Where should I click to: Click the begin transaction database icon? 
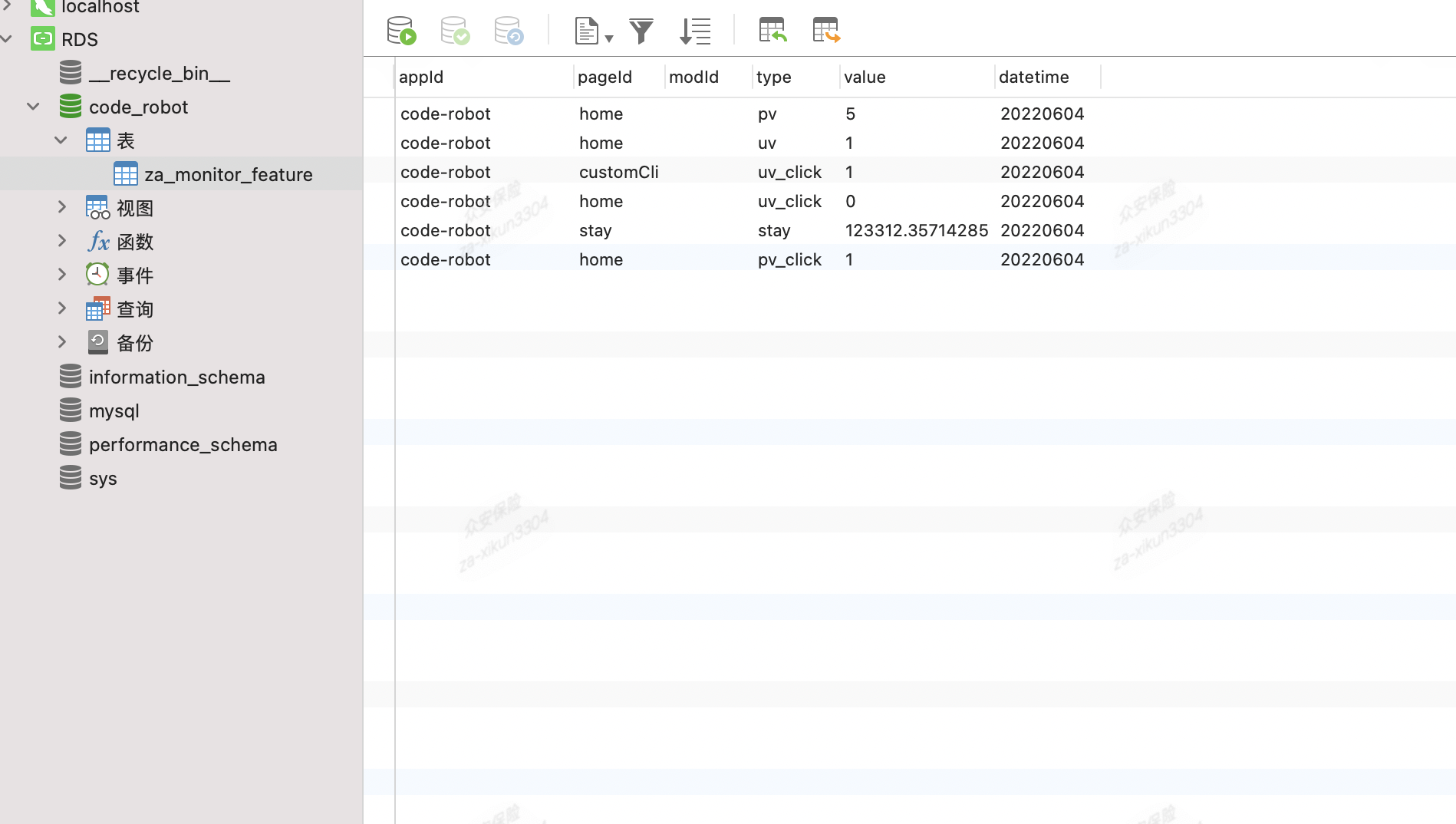pyautogui.click(x=401, y=31)
